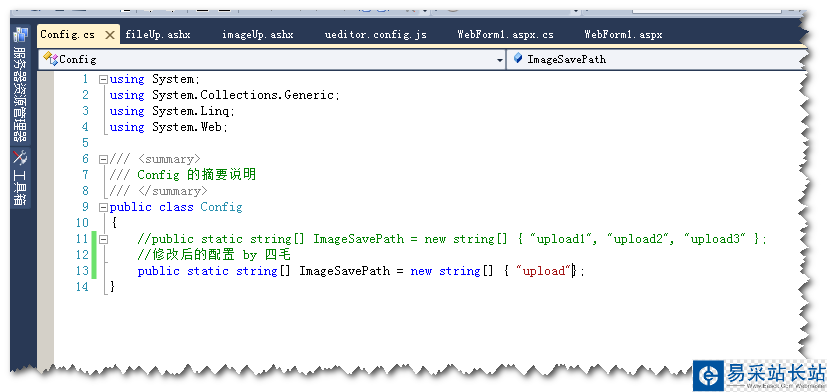This screenshot has height=392, width=827.
Task: Switch to the fileUp.ashx tab
Action: point(158,35)
